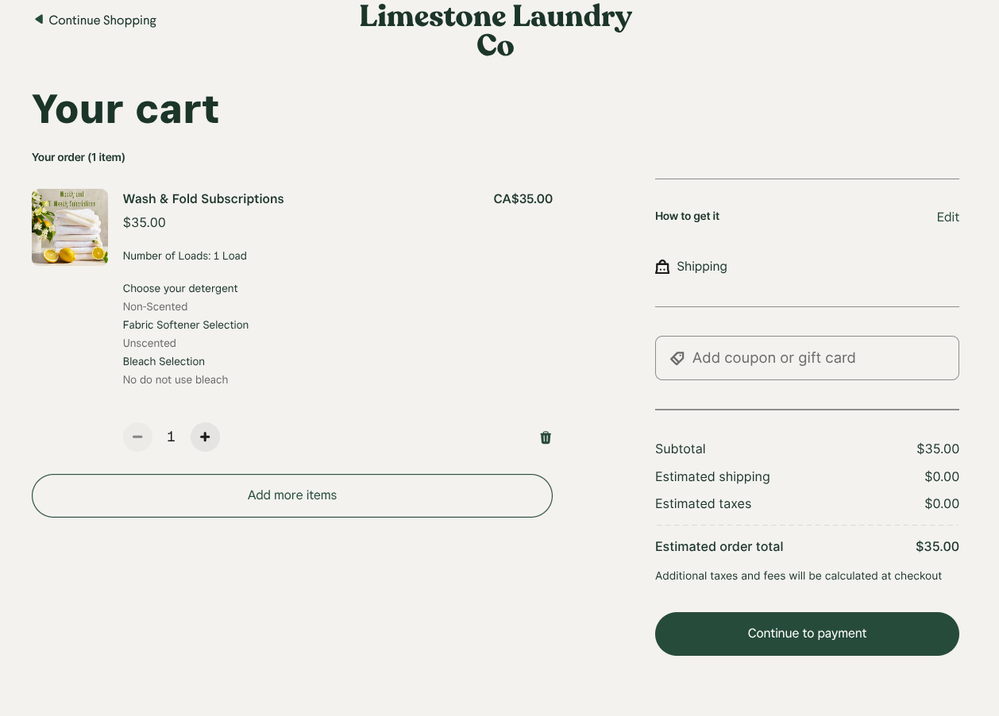Viewport: 999px width, 716px height.
Task: Click the Number of Loads detail text
Action: [184, 256]
